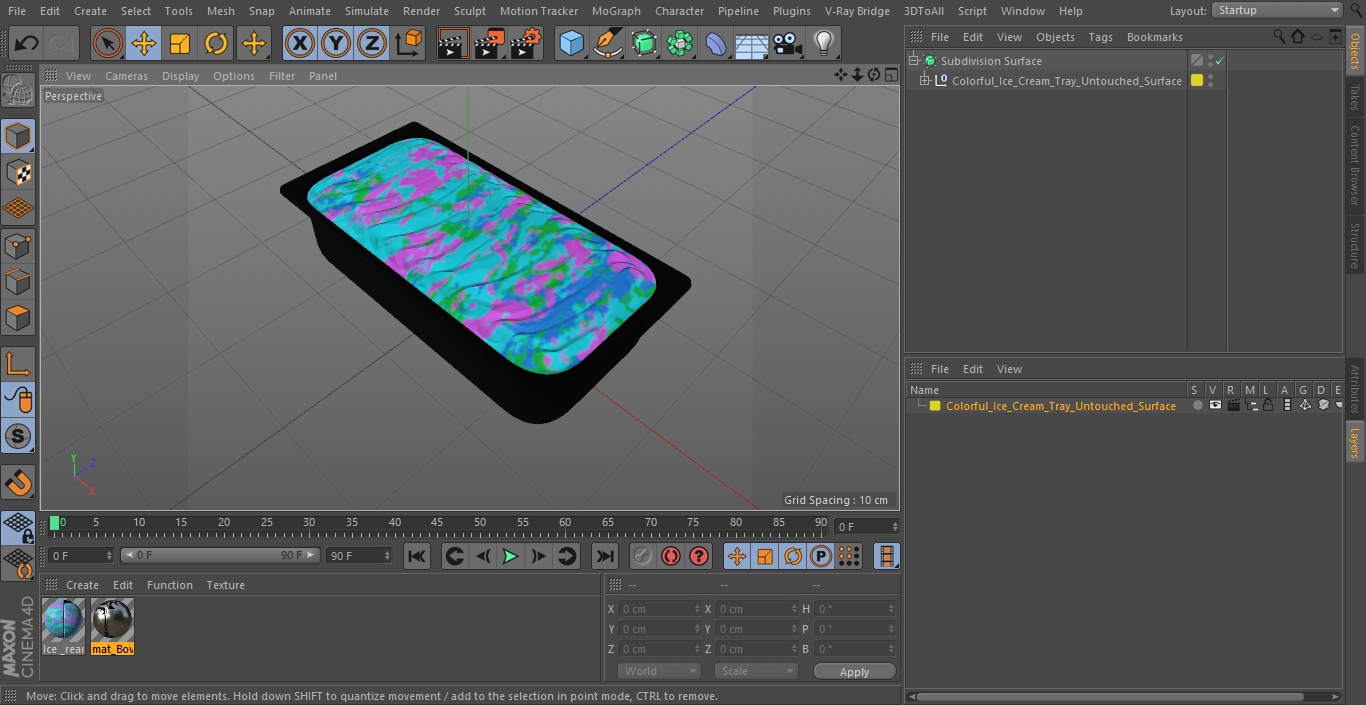This screenshot has width=1366, height=705.
Task: Toggle layer lock icon in Layers panel
Action: click(x=1268, y=405)
